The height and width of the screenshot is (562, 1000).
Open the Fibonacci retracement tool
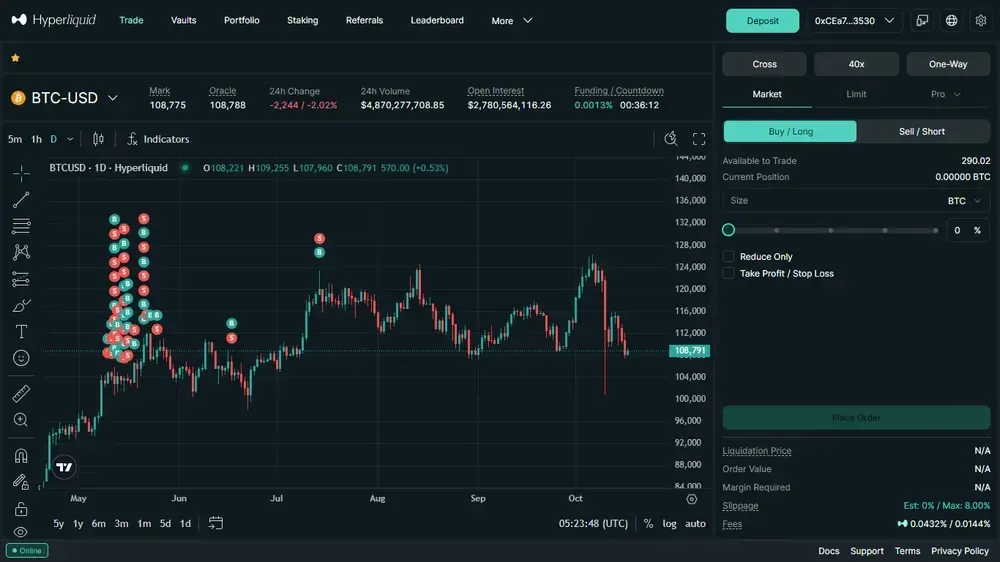click(21, 226)
